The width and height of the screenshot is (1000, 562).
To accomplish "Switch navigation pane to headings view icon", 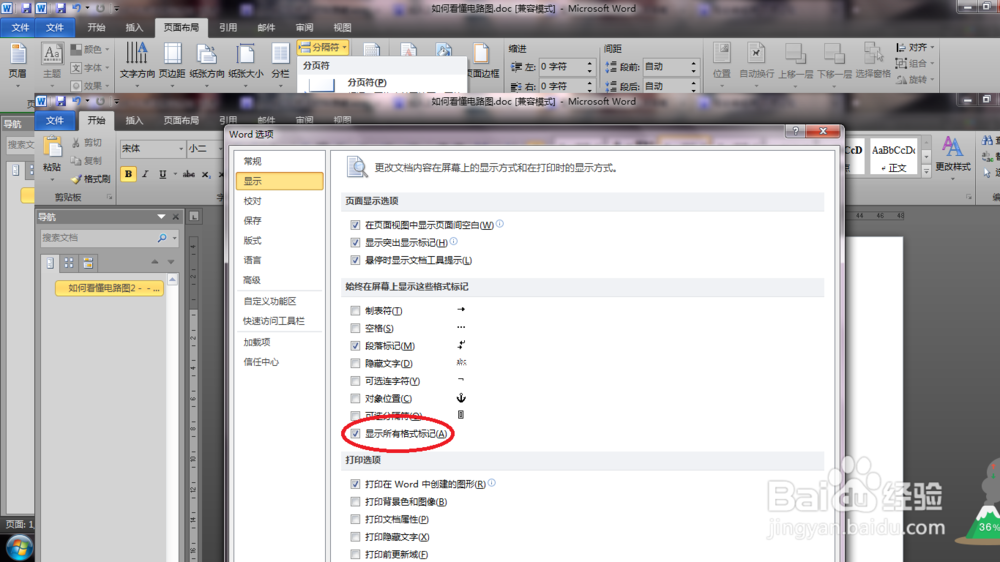I will click(x=50, y=263).
